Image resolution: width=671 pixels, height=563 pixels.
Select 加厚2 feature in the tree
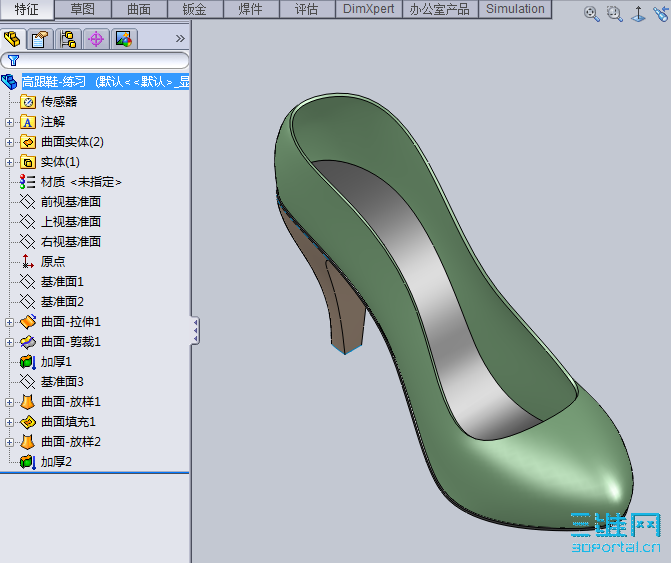[x=56, y=462]
